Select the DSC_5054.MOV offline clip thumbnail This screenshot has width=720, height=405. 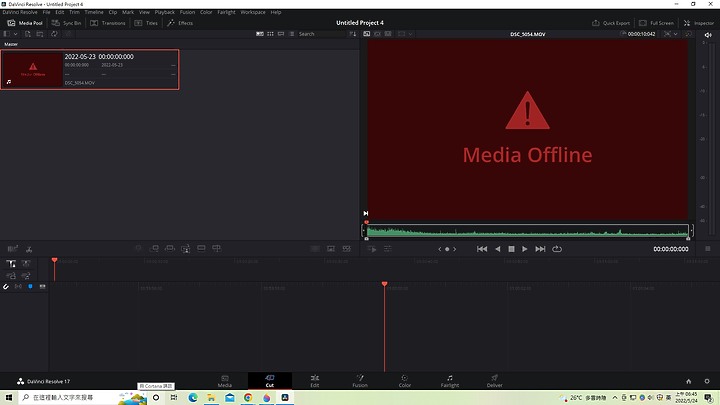pos(33,70)
